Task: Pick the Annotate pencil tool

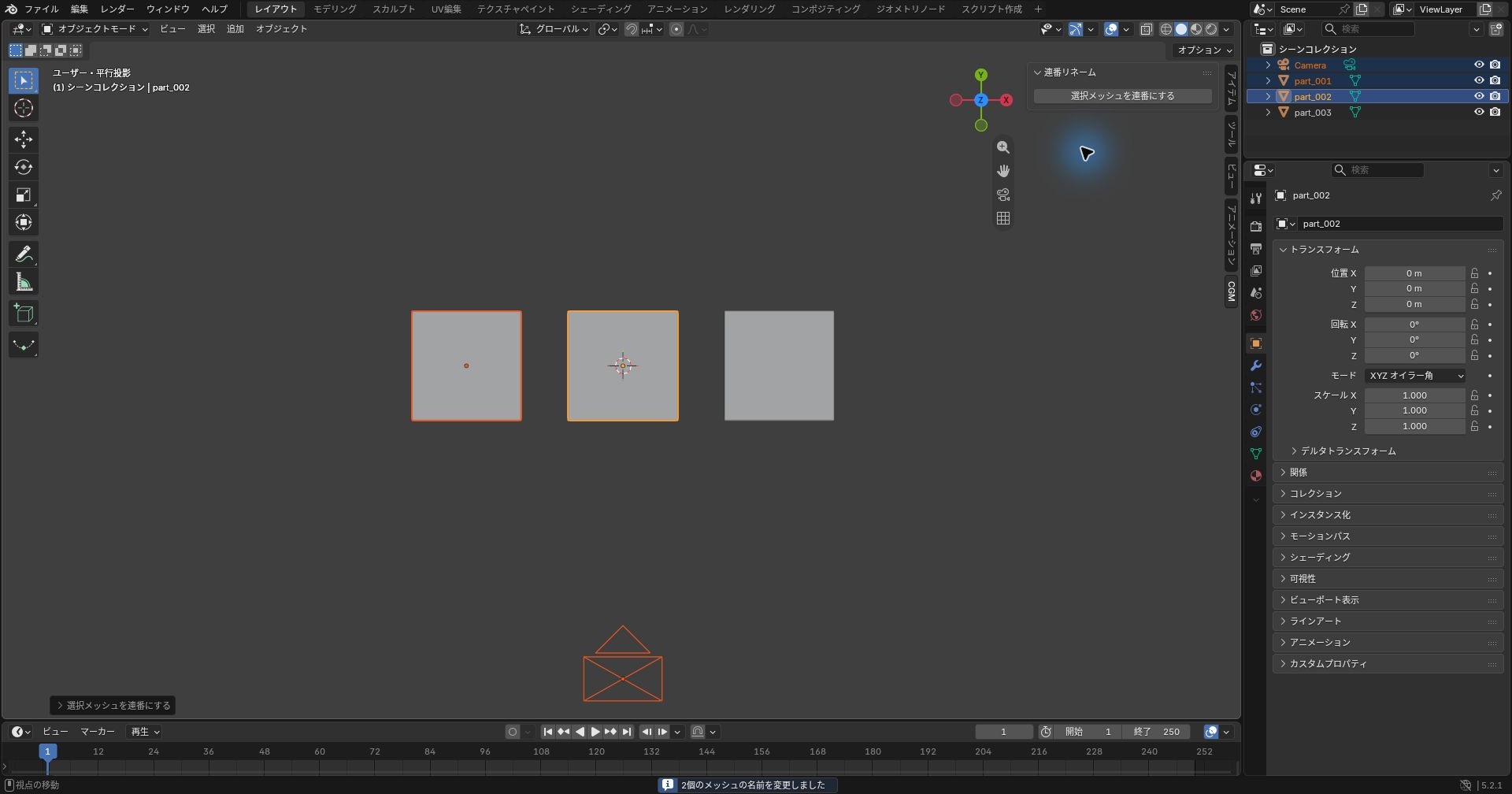Action: click(24, 254)
